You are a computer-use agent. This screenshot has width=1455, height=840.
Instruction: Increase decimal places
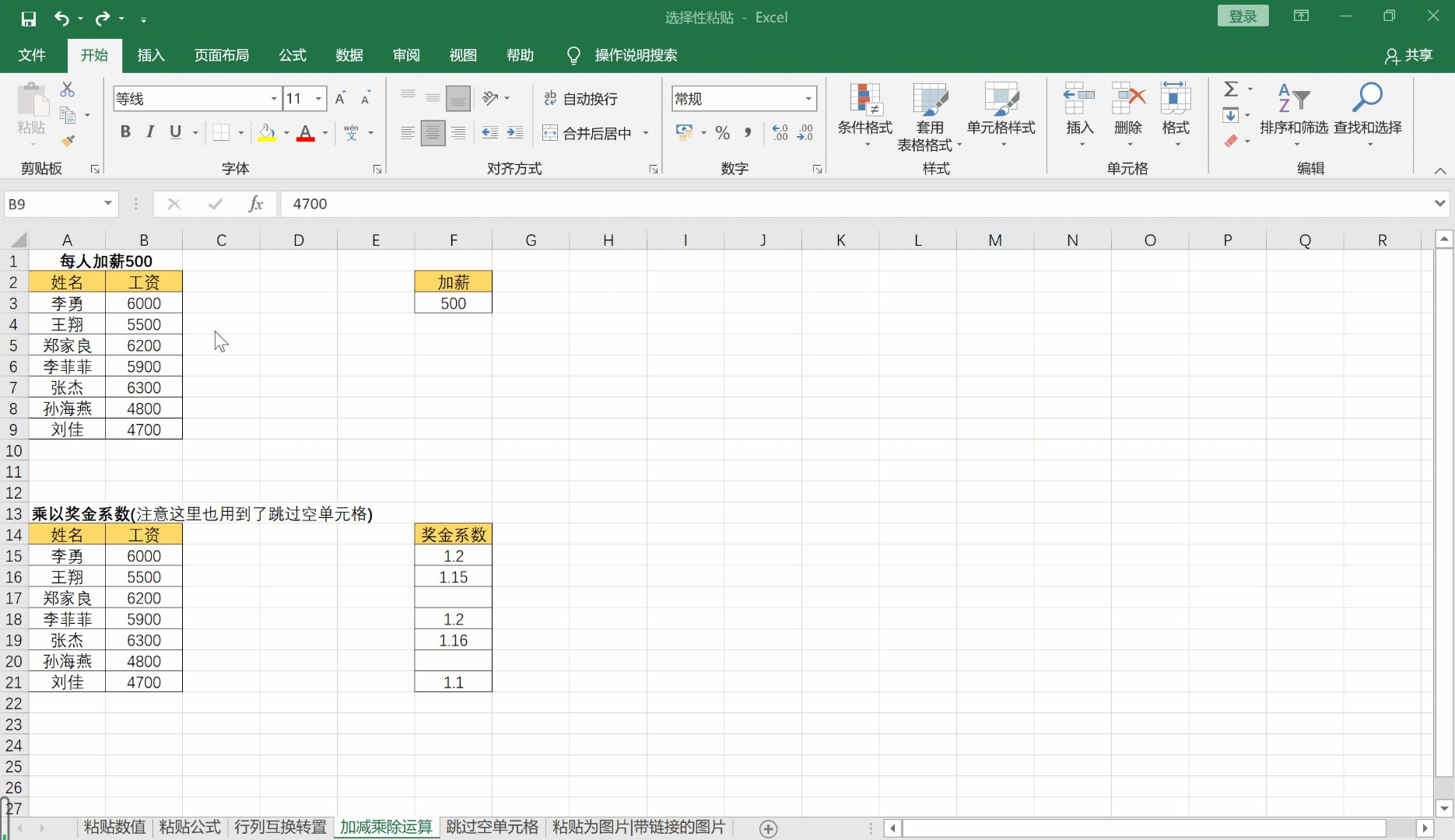[780, 133]
